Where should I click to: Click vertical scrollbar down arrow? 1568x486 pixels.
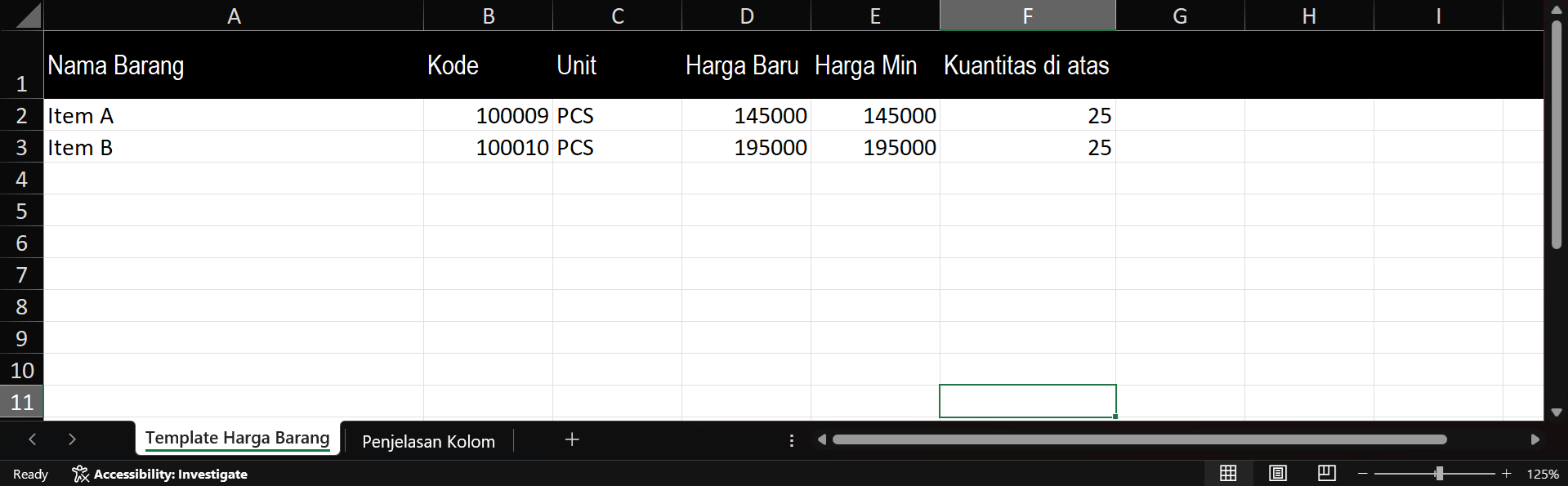1556,412
